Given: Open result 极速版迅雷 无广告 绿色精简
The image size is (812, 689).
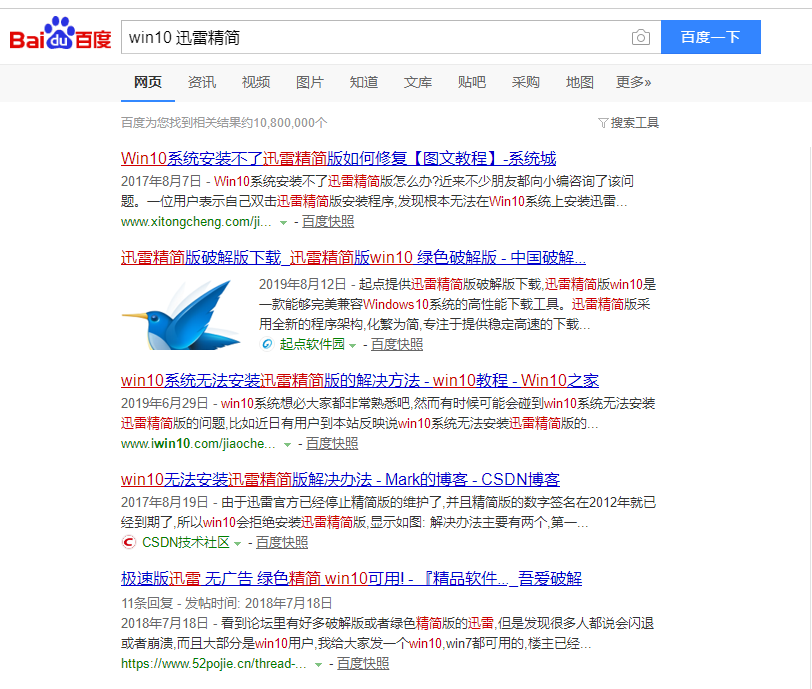Looking at the screenshot, I should 351,579.
